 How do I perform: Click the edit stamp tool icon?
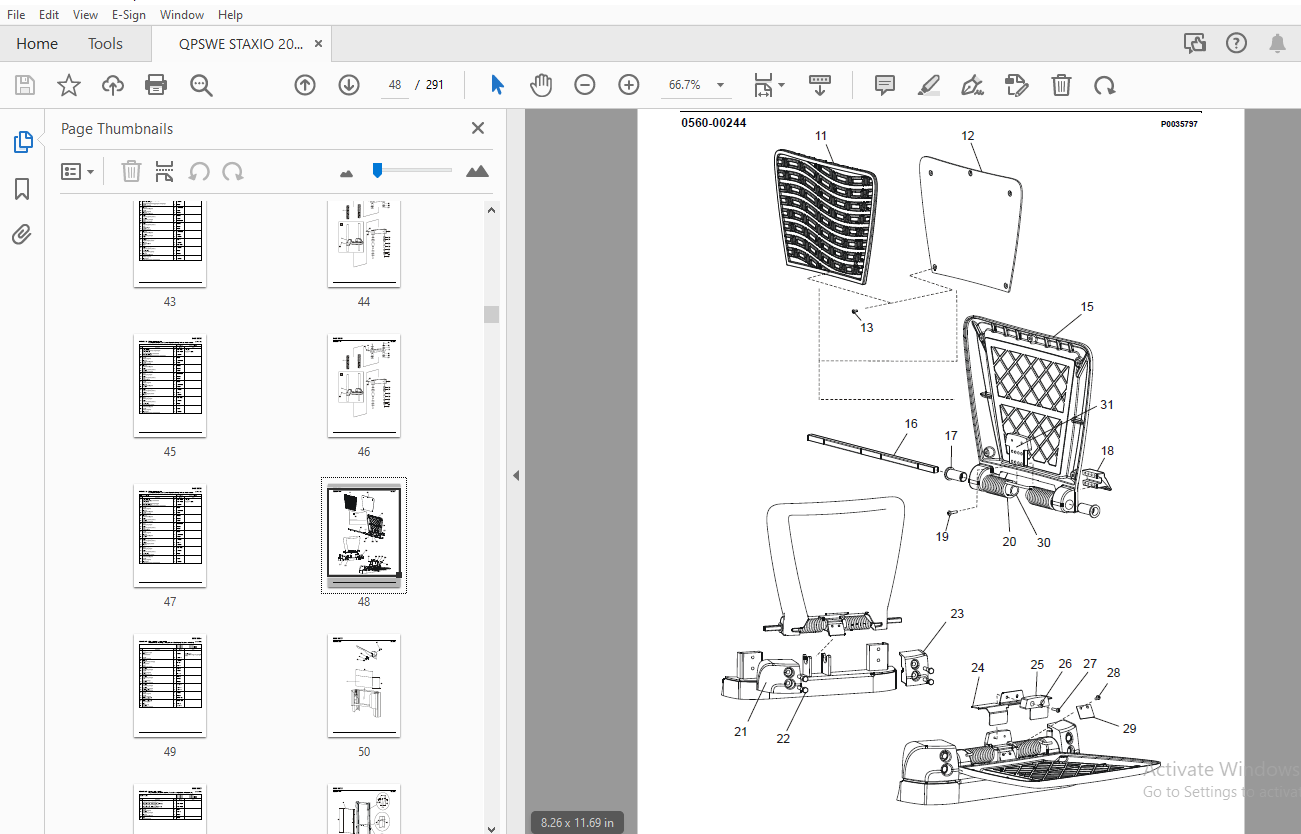tap(1017, 85)
